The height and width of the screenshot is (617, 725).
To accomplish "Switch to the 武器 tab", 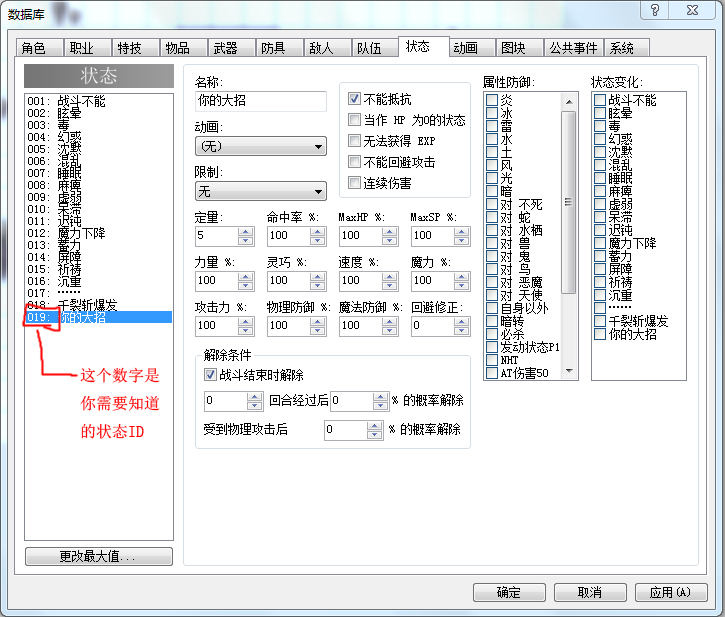I will (x=231, y=48).
